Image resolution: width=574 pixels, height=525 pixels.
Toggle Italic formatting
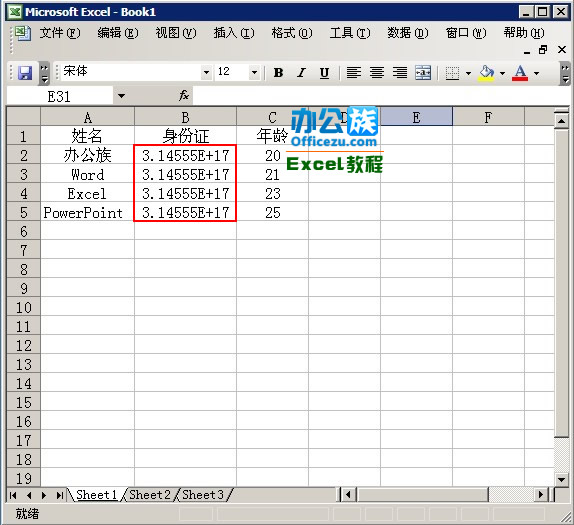[x=301, y=73]
